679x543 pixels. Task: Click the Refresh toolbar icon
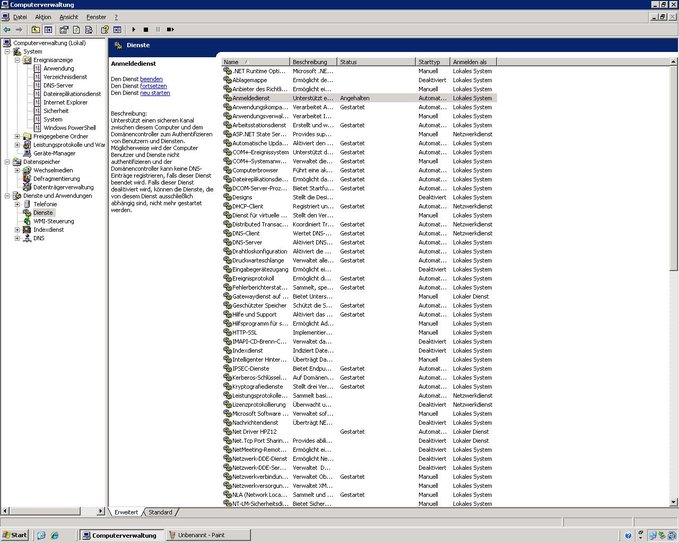[76, 29]
